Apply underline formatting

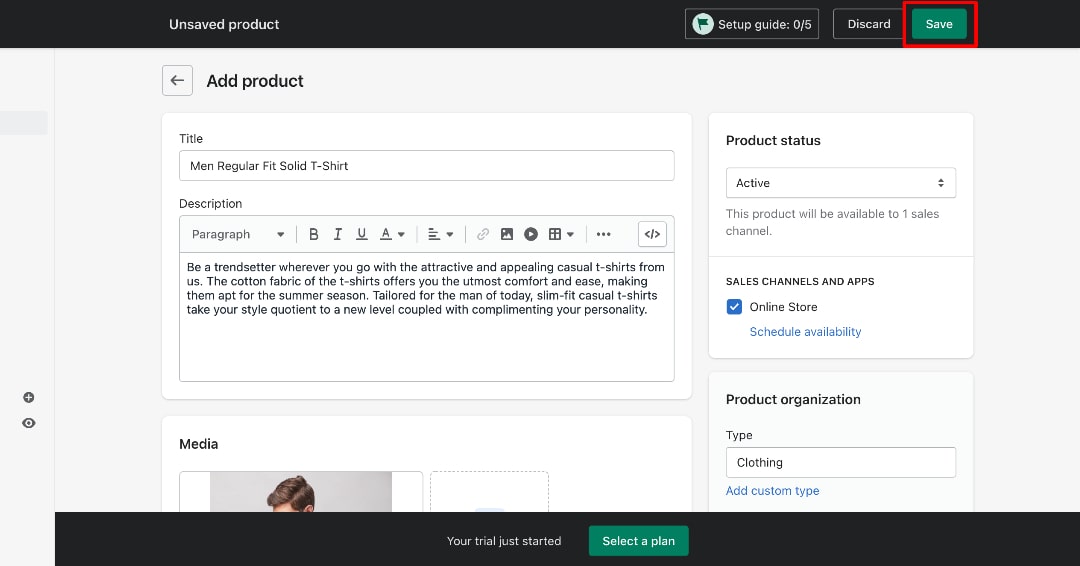[x=362, y=234]
